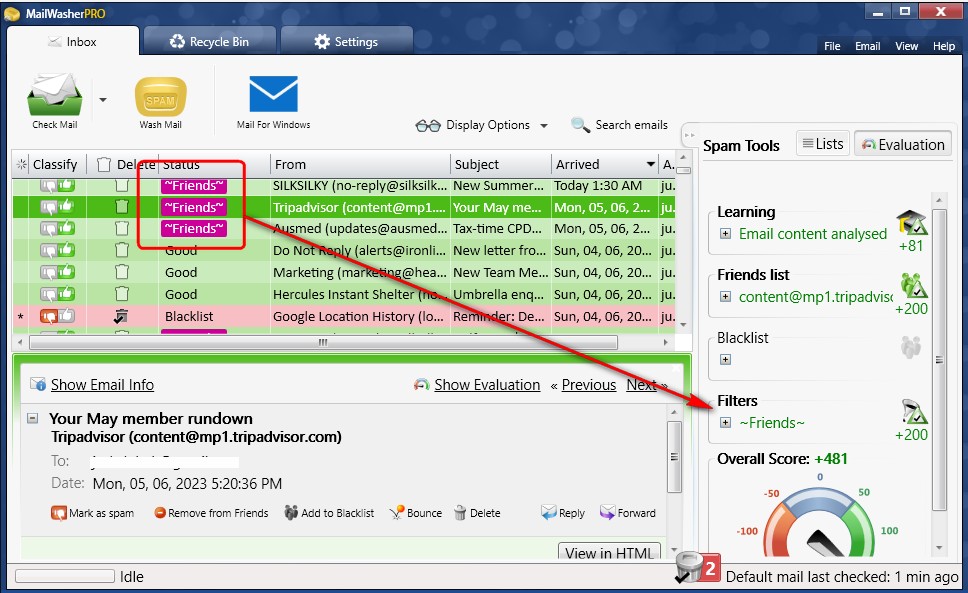The image size is (968, 593).
Task: Click the Wash Mail SPAM icon
Action: point(161,96)
